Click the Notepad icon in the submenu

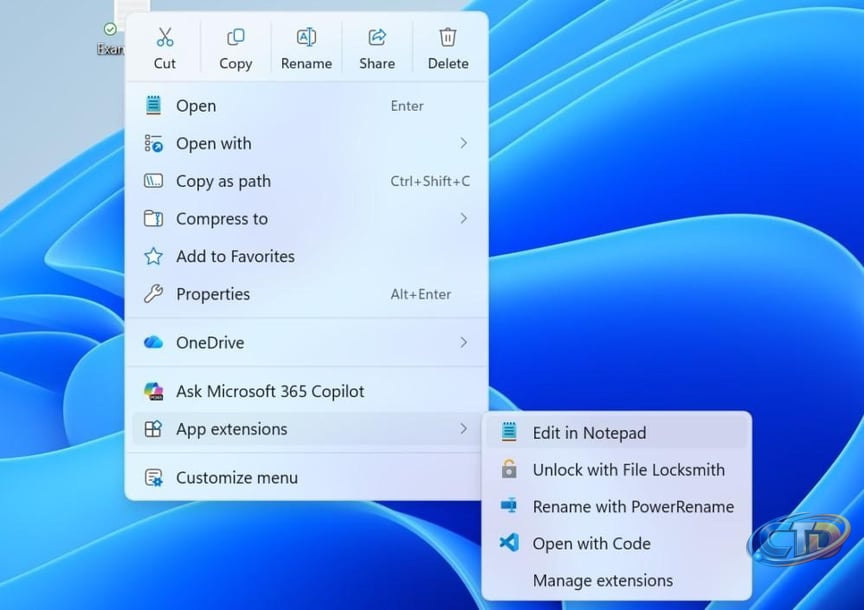(509, 432)
